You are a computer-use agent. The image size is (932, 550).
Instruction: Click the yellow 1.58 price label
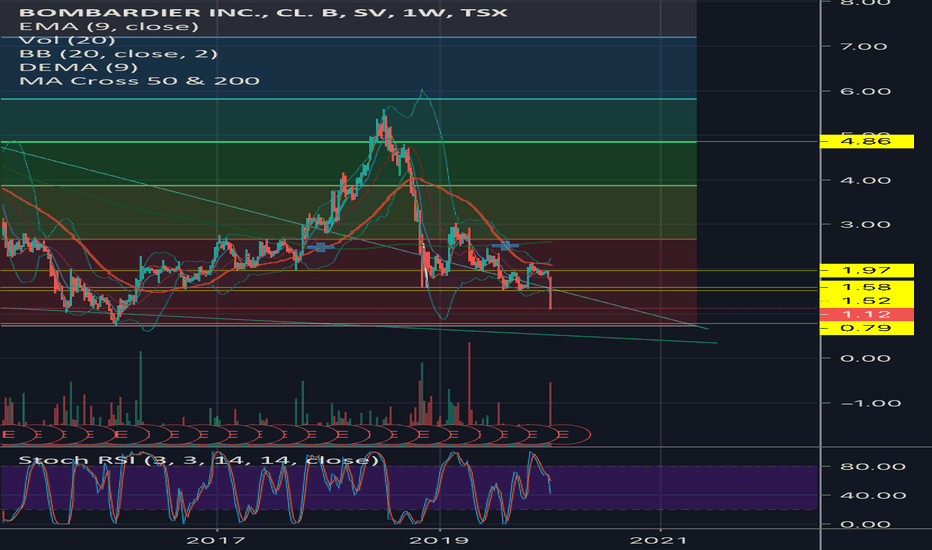(867, 287)
